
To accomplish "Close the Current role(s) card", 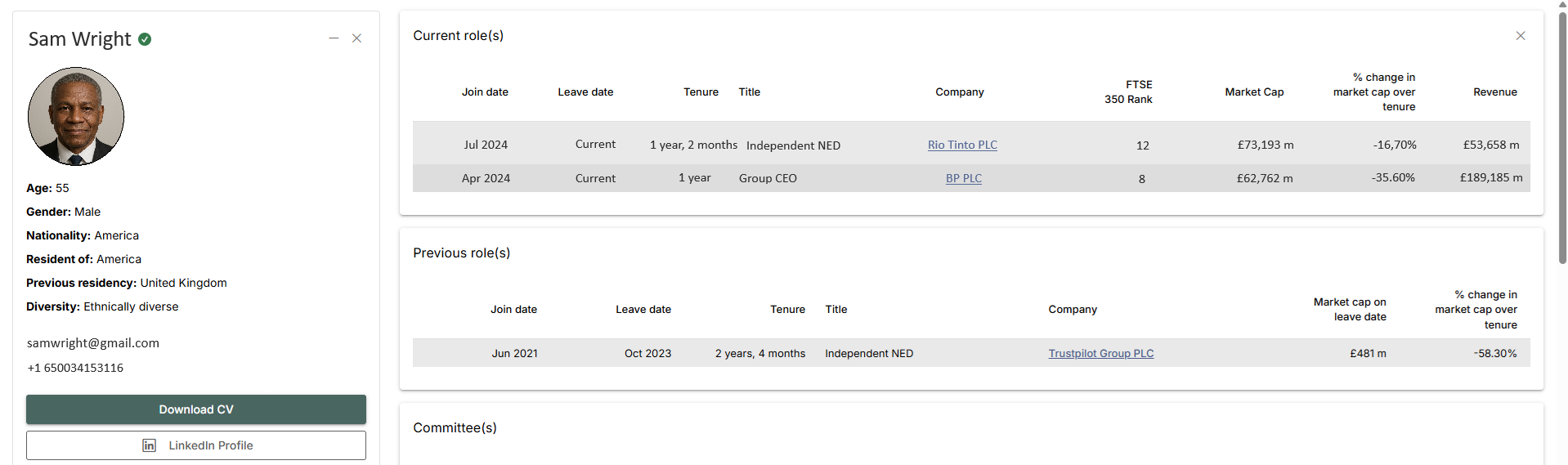I will (x=1520, y=36).
